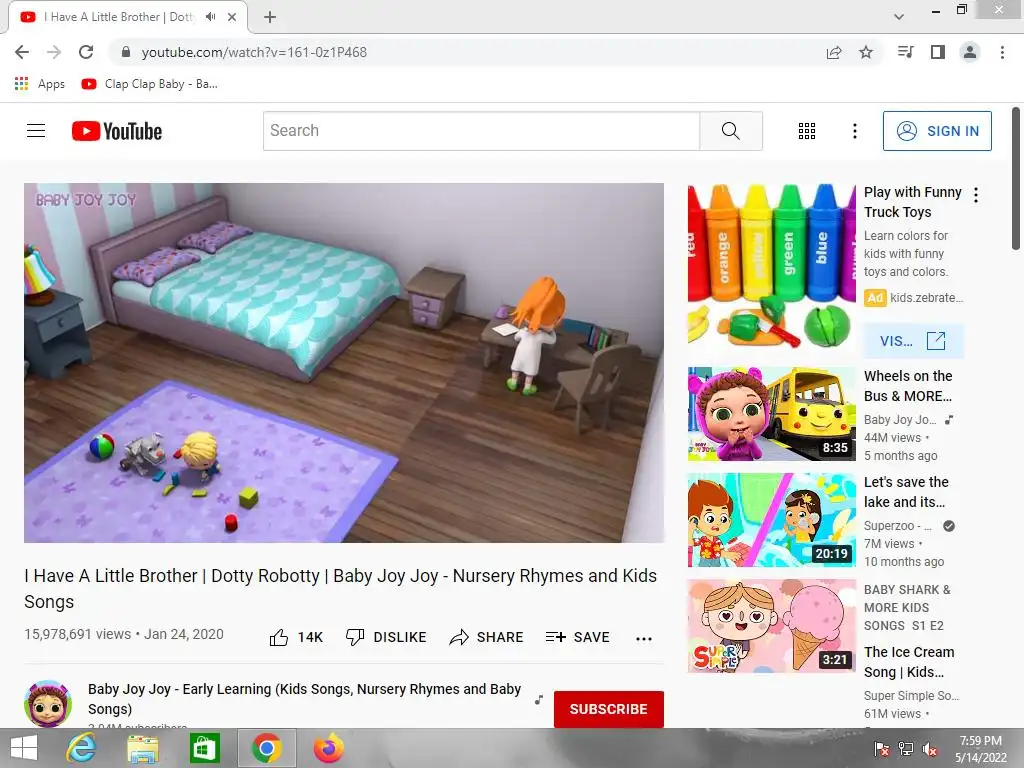The height and width of the screenshot is (768, 1024).
Task: Toggle the Chrome side panel
Action: [938, 52]
